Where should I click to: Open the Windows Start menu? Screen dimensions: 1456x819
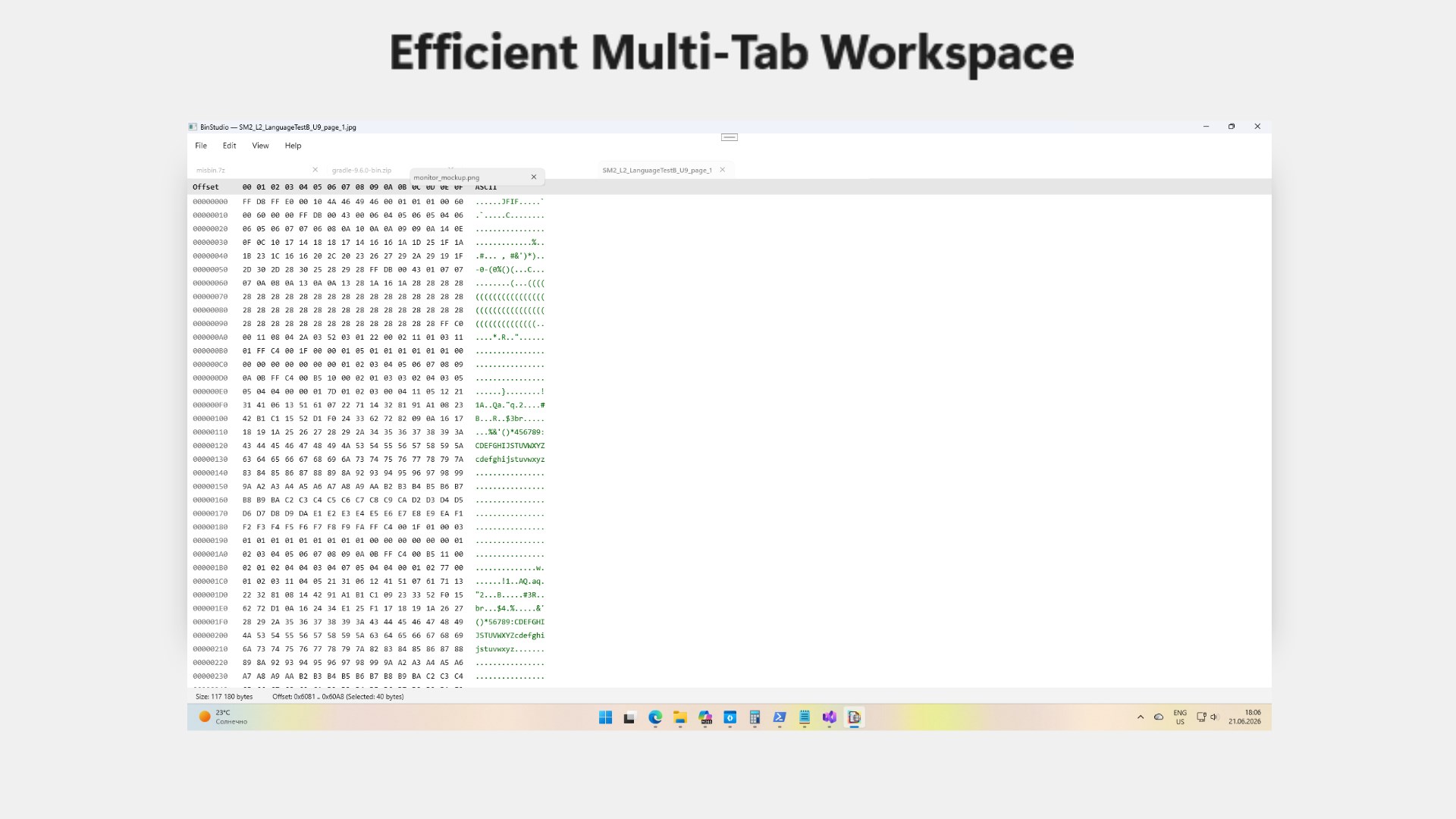coord(605,717)
